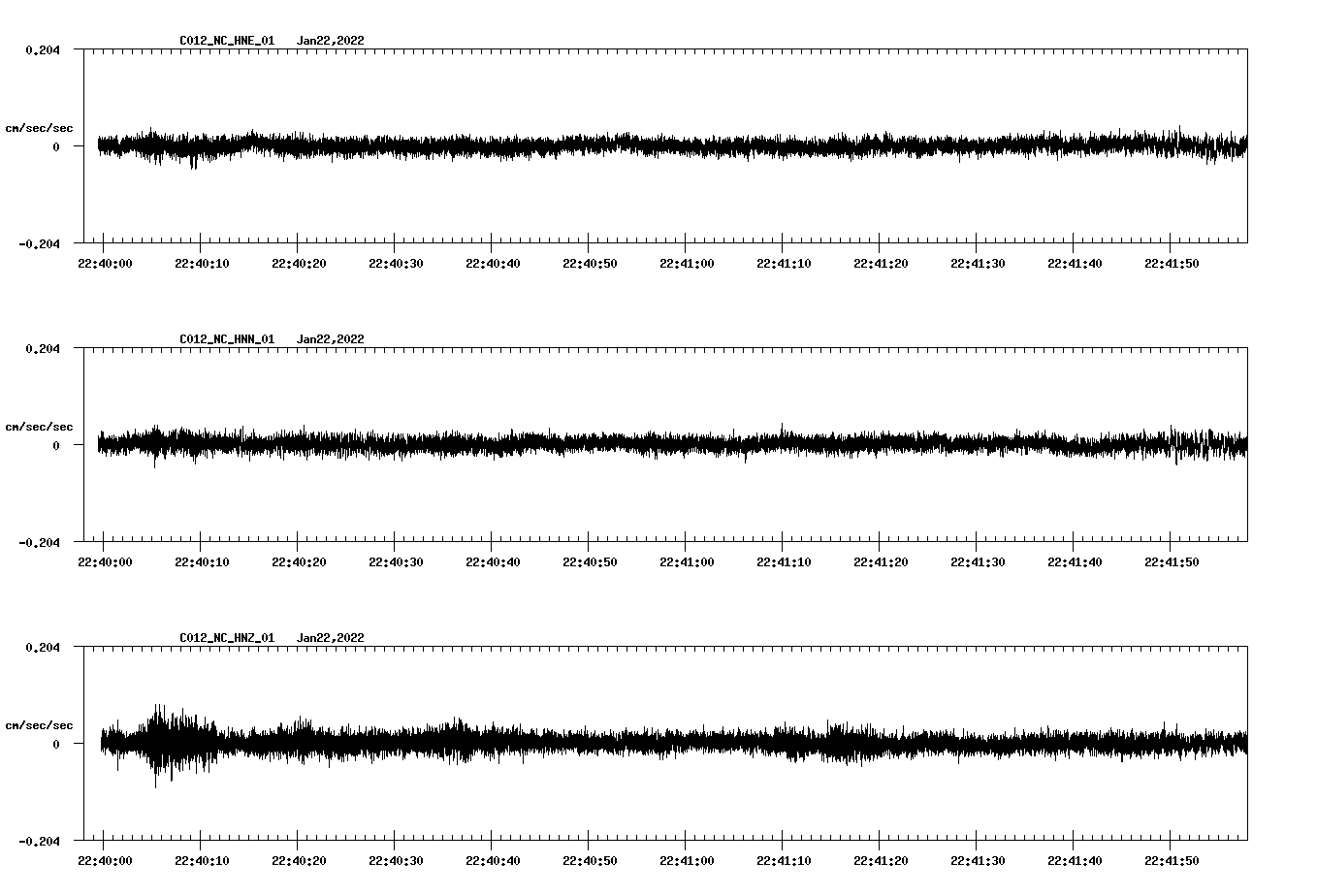Click the 22:41:00 time label on HNZ plot
The height and width of the screenshot is (896, 1317).
point(687,861)
